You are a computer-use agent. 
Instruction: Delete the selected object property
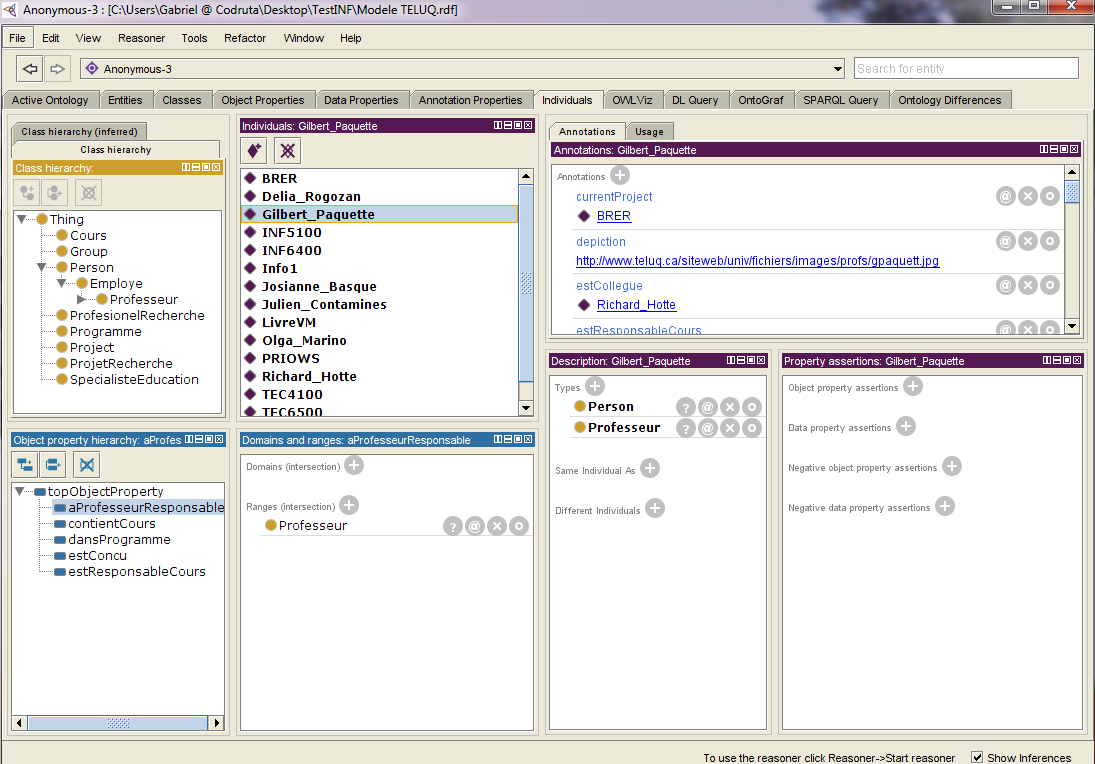[x=87, y=464]
